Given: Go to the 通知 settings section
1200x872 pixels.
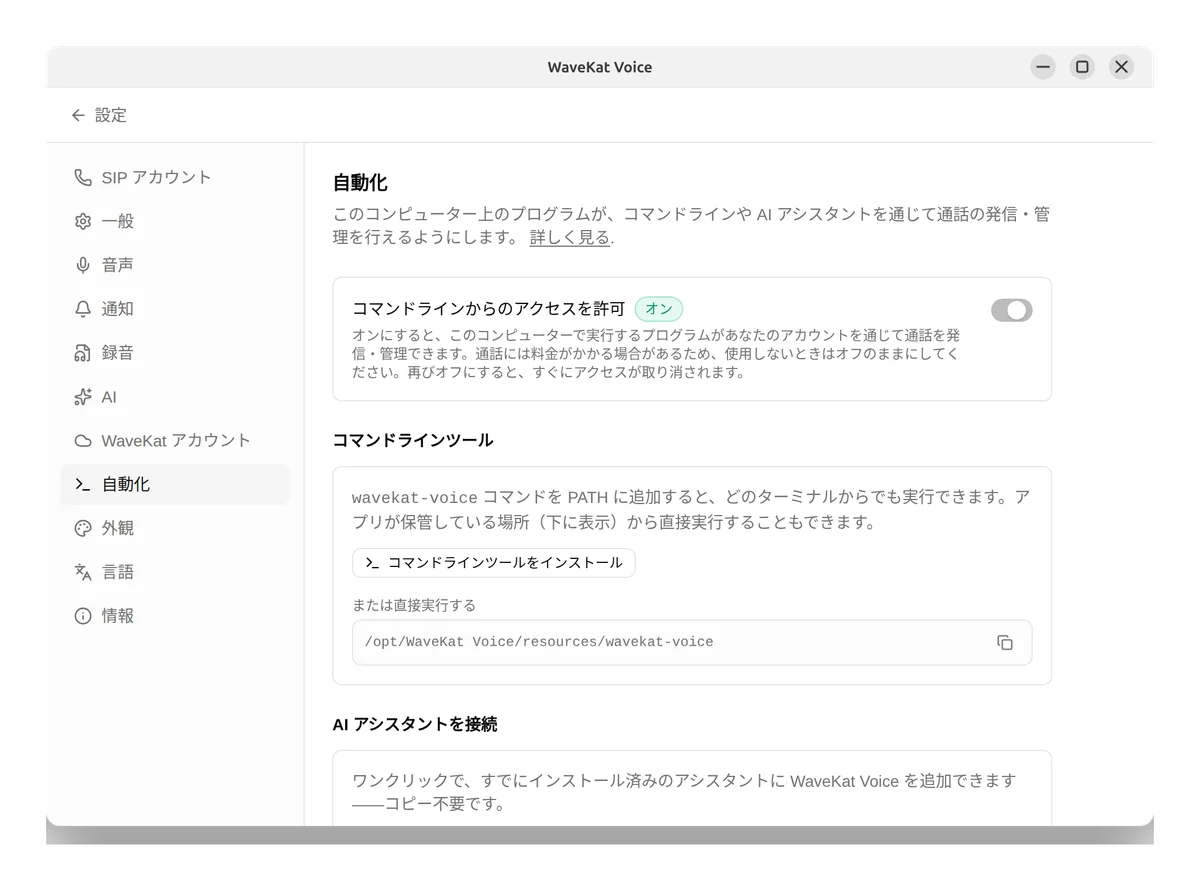Looking at the screenshot, I should (x=175, y=309).
